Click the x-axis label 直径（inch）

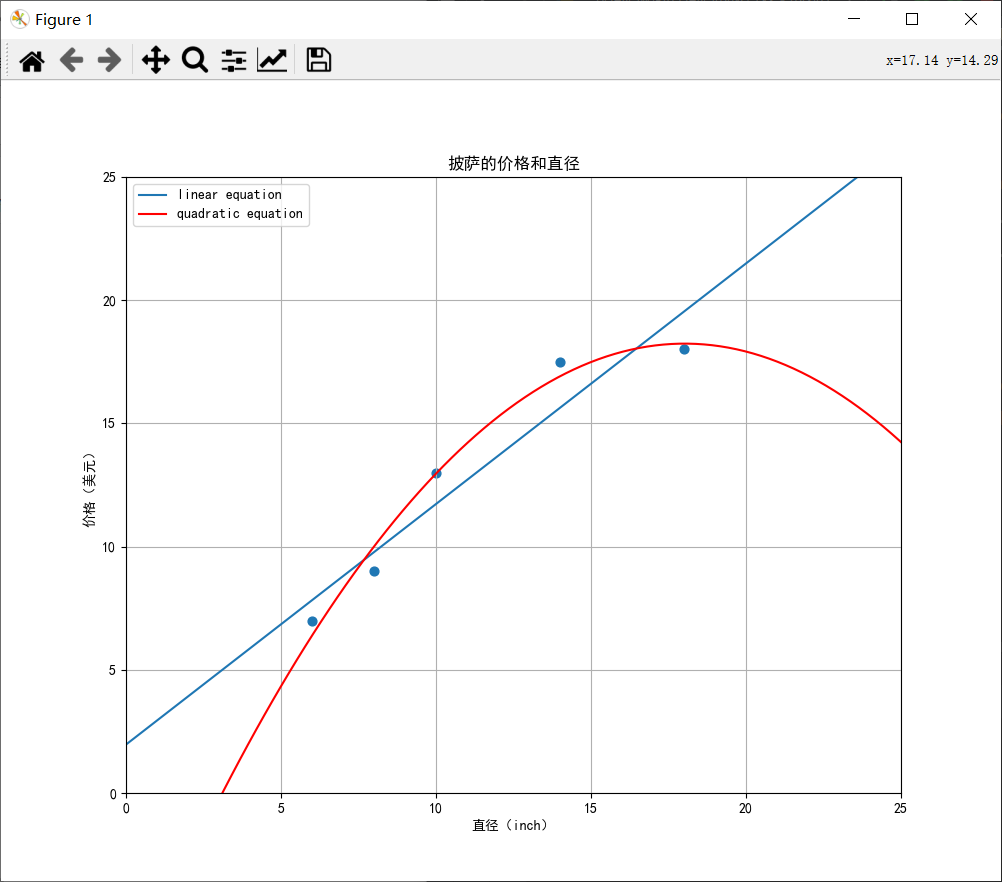pos(510,825)
